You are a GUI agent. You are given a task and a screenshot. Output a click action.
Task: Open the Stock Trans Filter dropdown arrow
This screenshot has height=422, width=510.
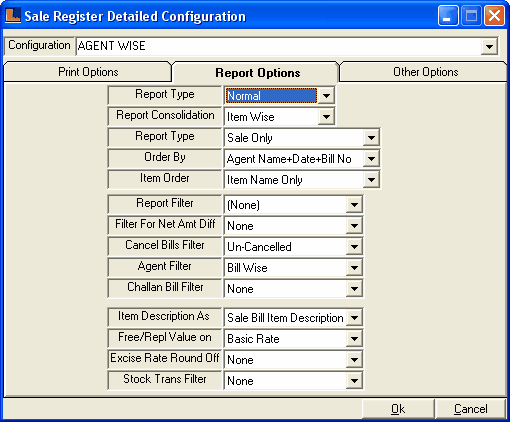[x=354, y=381]
